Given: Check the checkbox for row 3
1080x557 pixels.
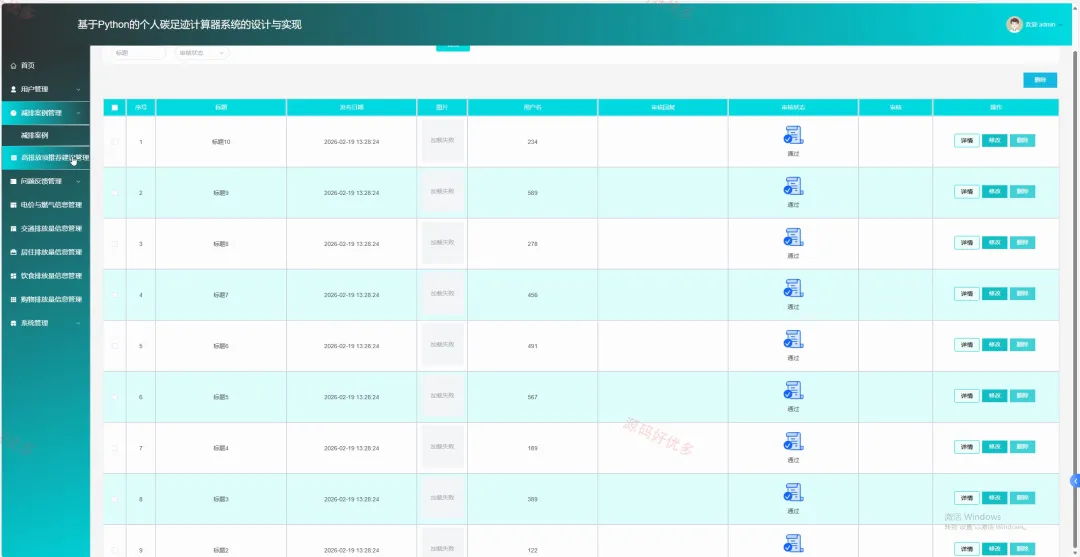Looking at the screenshot, I should click(115, 244).
